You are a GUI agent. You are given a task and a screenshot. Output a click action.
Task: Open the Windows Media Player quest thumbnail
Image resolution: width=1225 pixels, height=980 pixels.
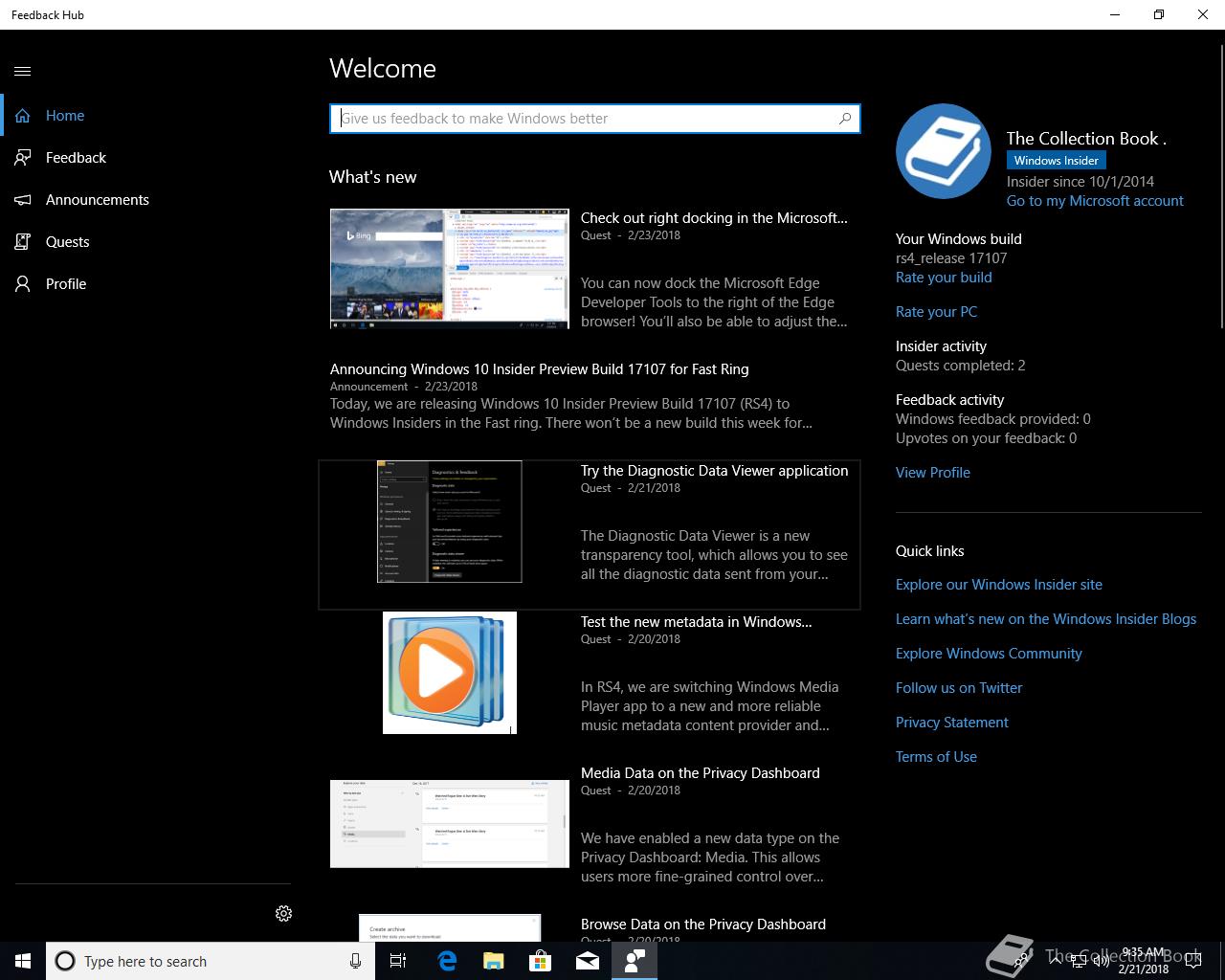click(x=450, y=673)
